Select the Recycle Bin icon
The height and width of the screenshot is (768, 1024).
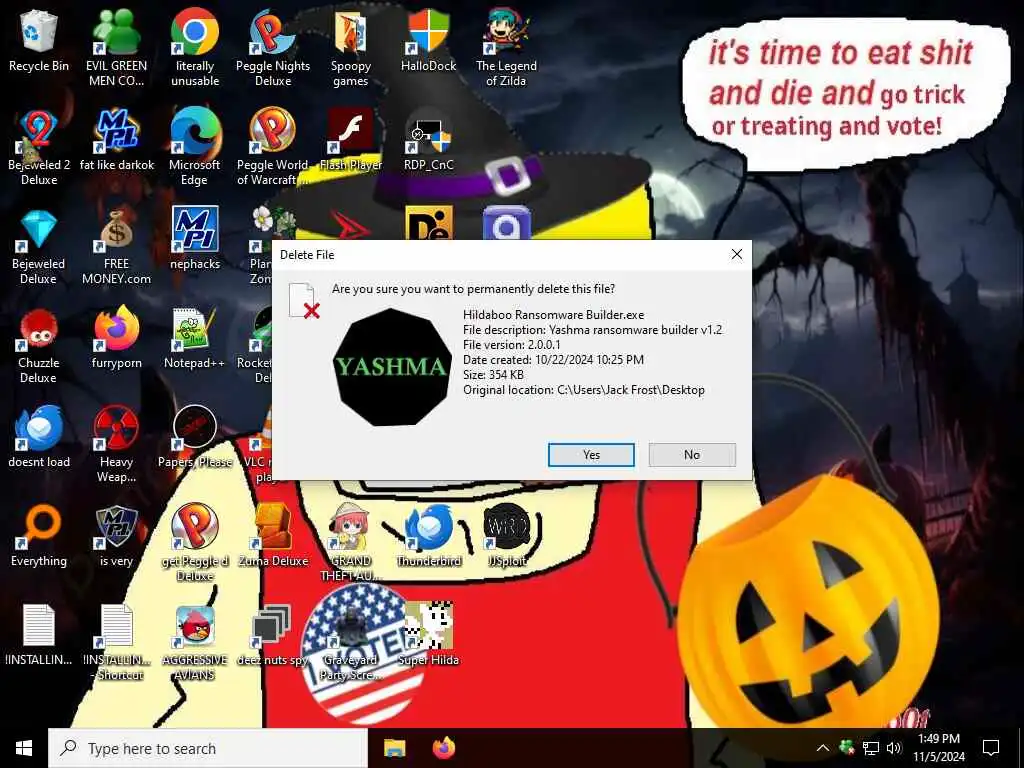(39, 42)
